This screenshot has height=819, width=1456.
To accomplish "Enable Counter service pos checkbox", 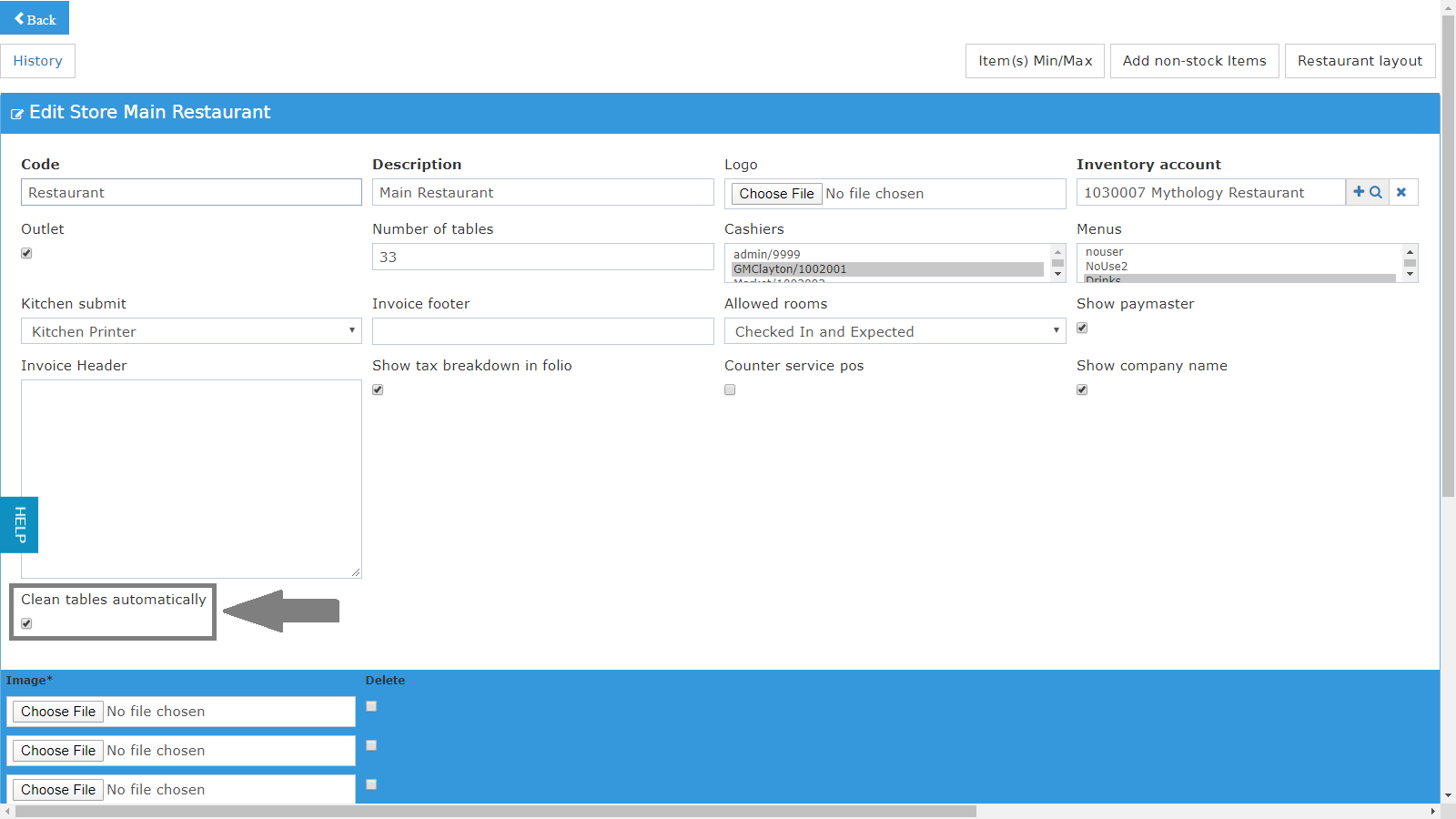I will [x=730, y=389].
